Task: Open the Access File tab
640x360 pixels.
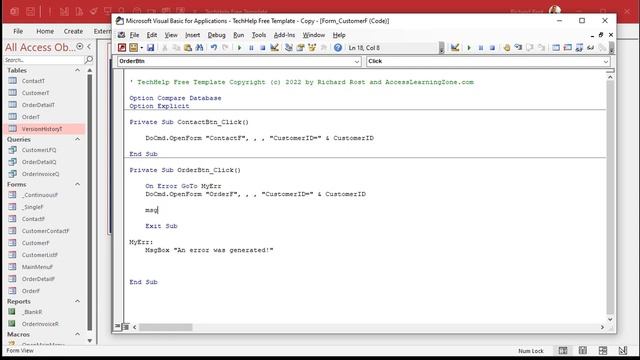Action: (18, 31)
